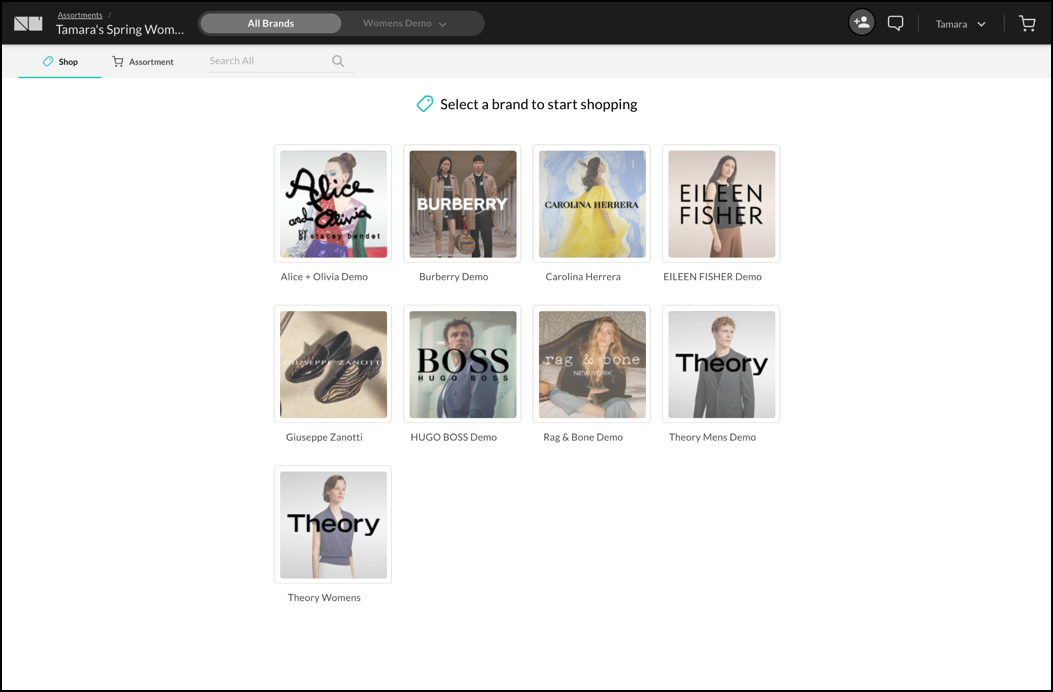Expand the Womens Demo dropdown
Viewport: 1053px width, 692px height.
(405, 24)
